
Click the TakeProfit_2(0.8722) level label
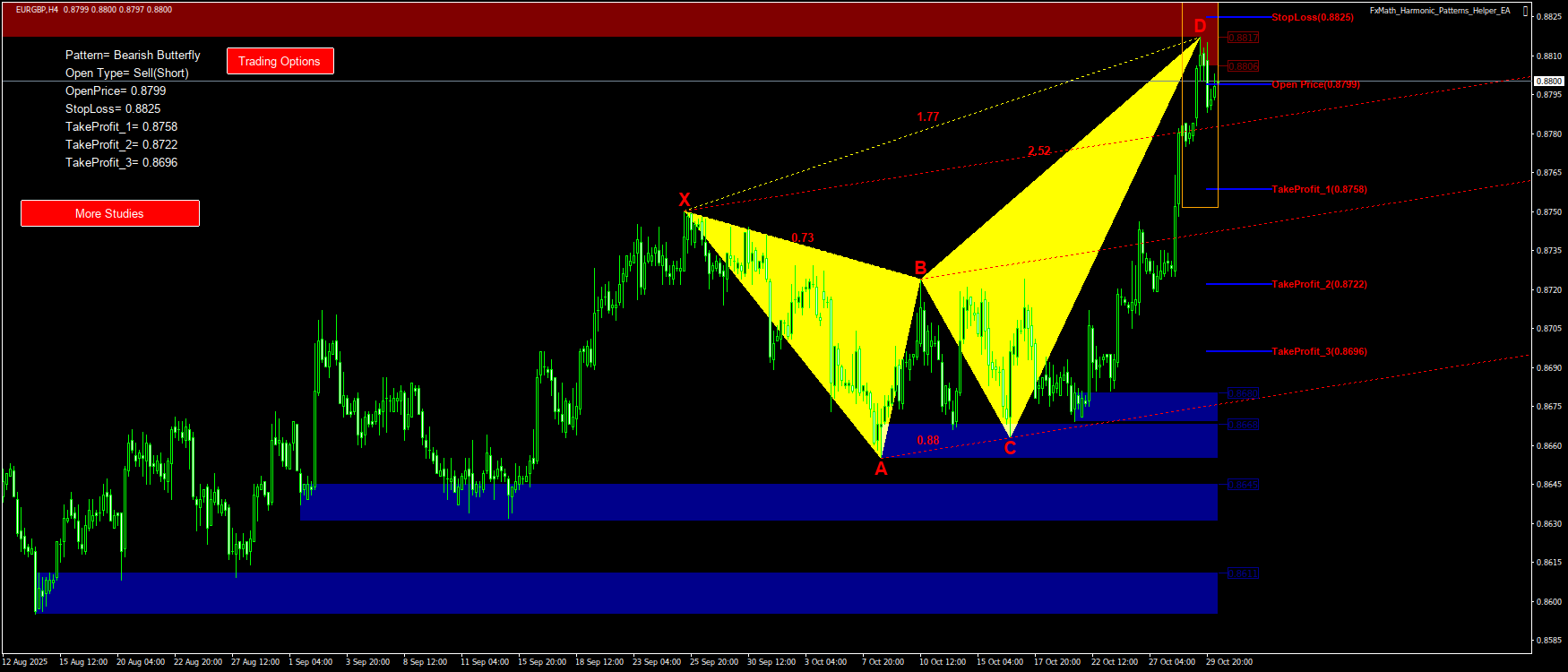[x=1319, y=284]
